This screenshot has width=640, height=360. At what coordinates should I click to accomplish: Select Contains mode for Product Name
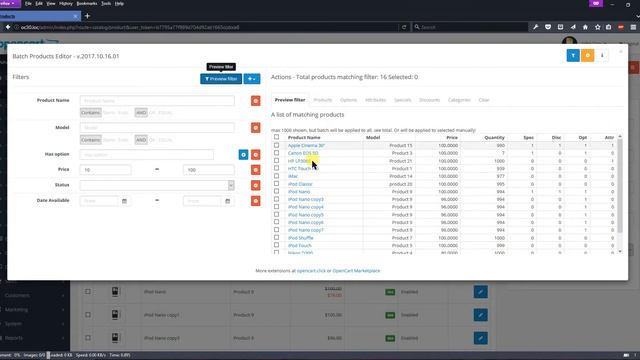[91, 113]
